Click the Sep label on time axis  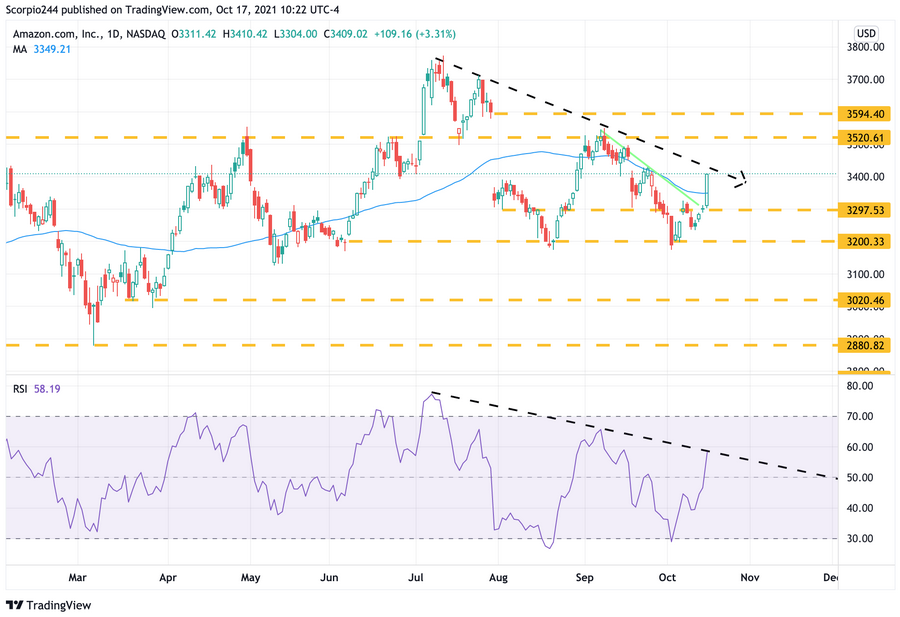584,577
